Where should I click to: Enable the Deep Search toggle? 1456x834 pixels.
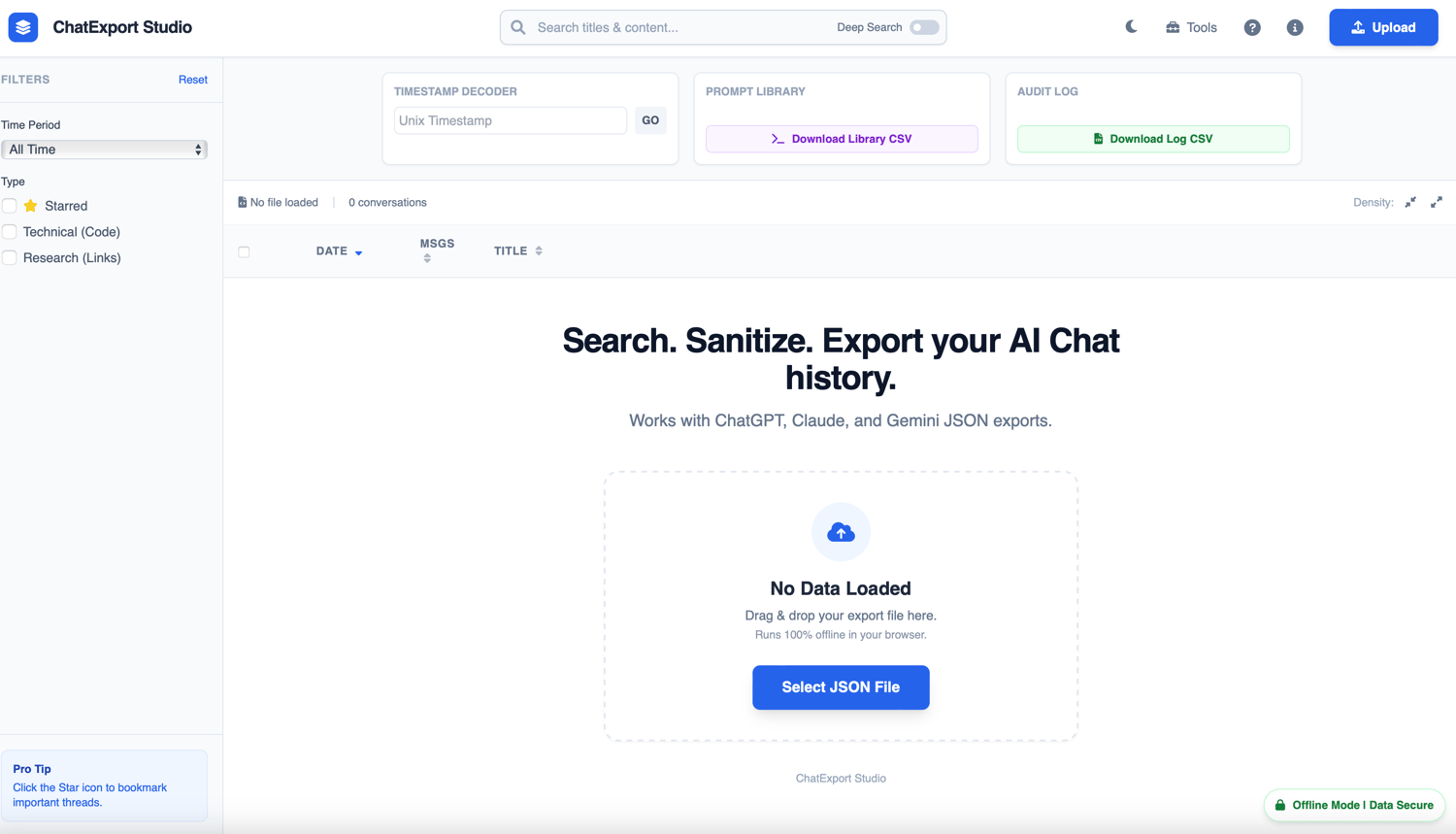(924, 27)
